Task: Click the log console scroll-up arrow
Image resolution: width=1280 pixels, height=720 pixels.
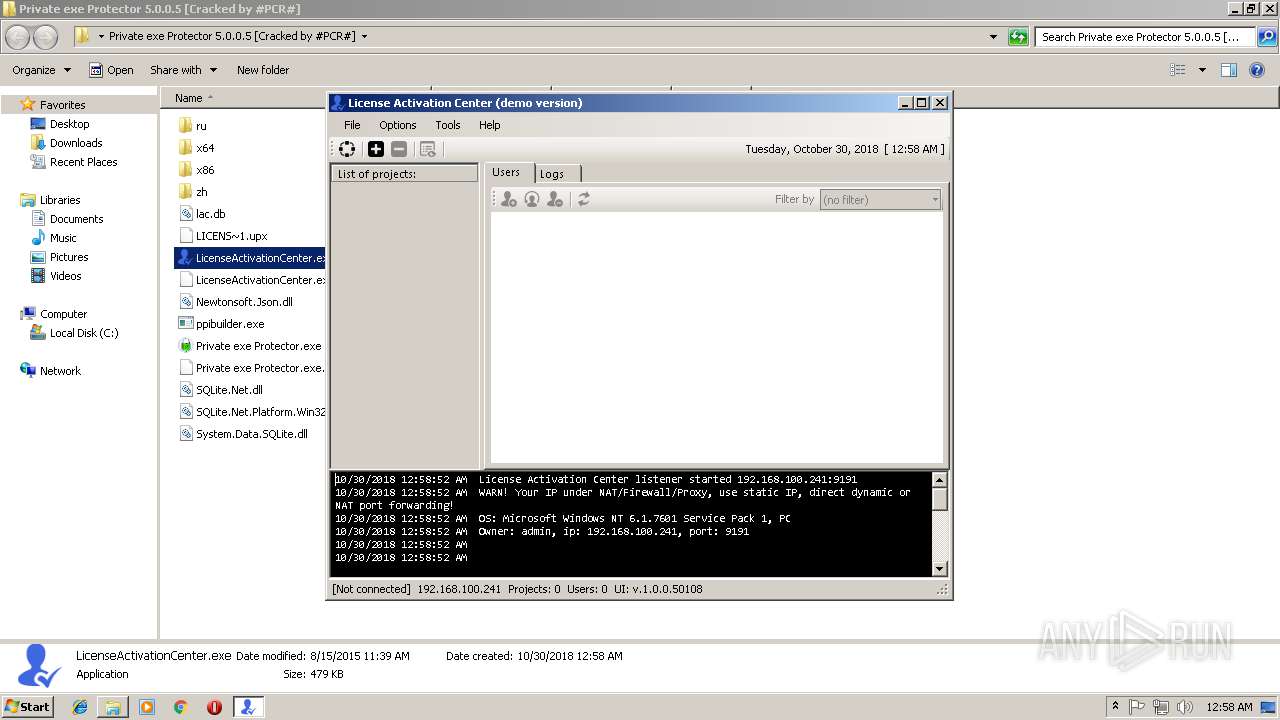Action: (x=939, y=480)
